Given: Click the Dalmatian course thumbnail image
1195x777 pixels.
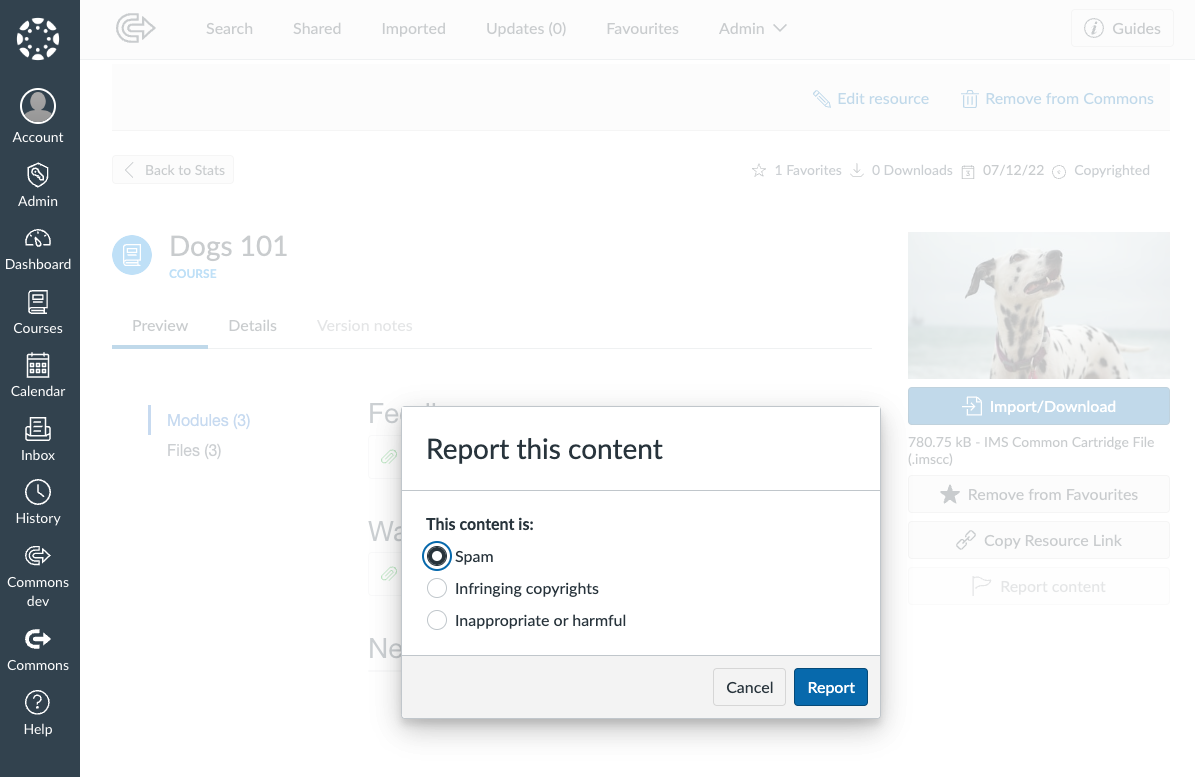Looking at the screenshot, I should (x=1039, y=305).
